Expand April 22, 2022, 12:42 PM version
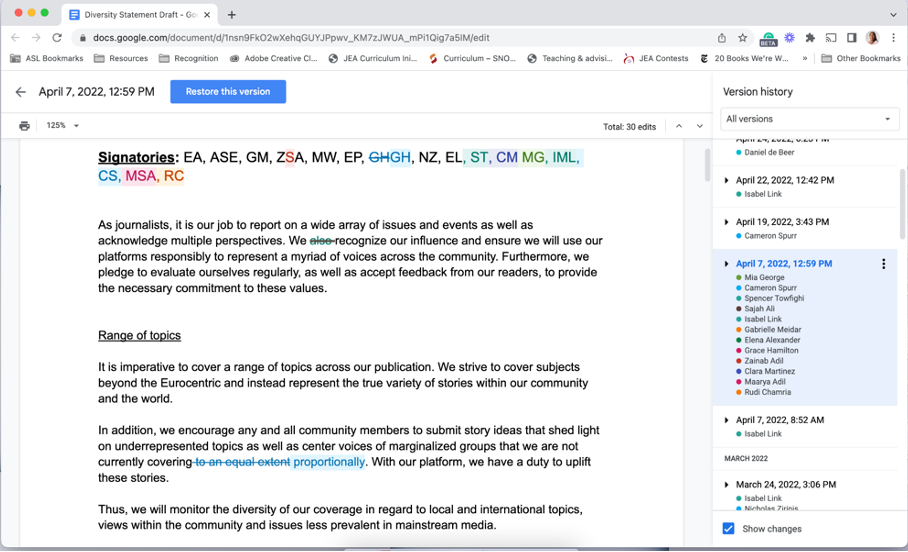This screenshot has width=908, height=552. point(726,180)
